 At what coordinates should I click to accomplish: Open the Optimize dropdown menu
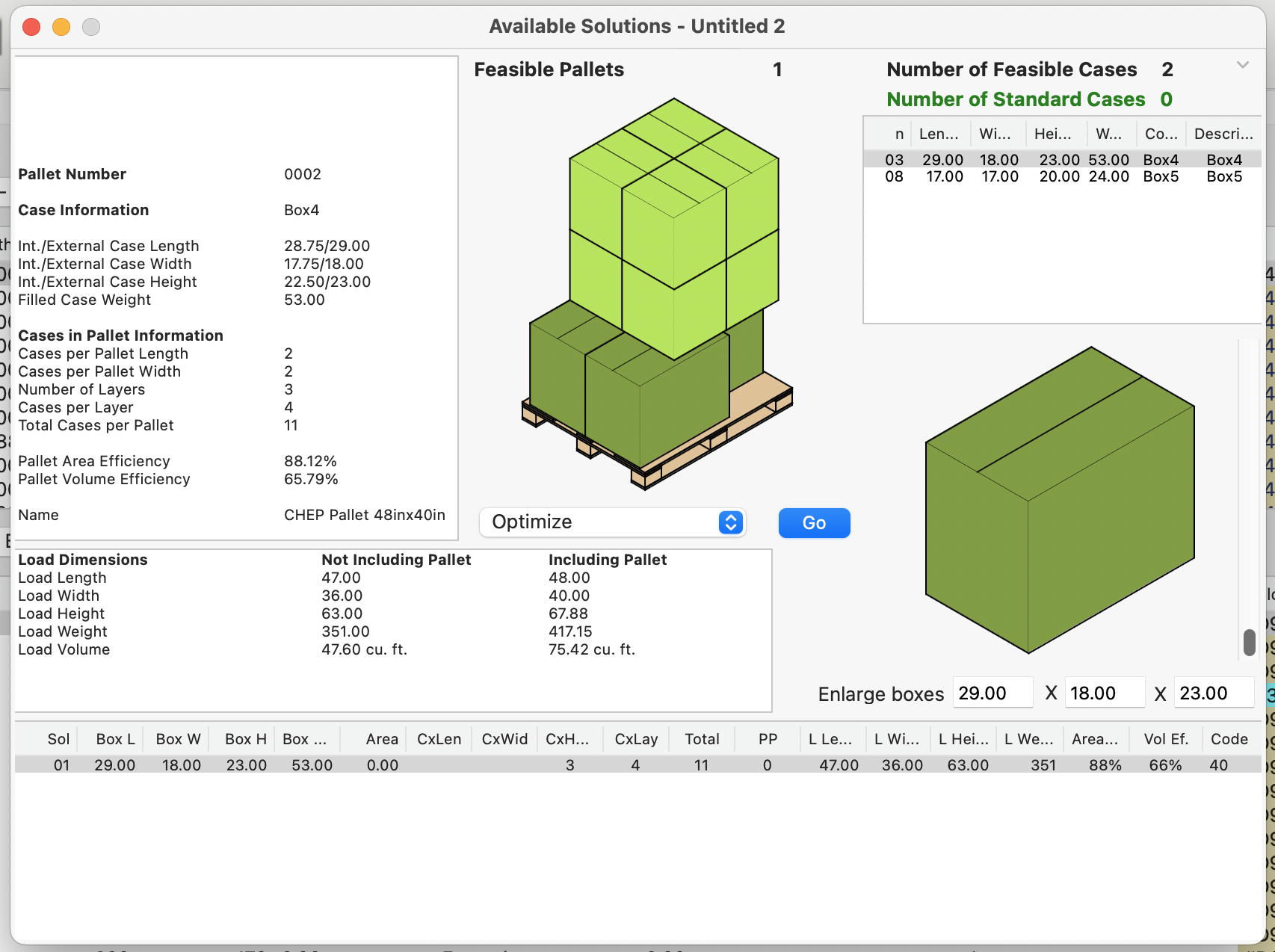[x=612, y=522]
